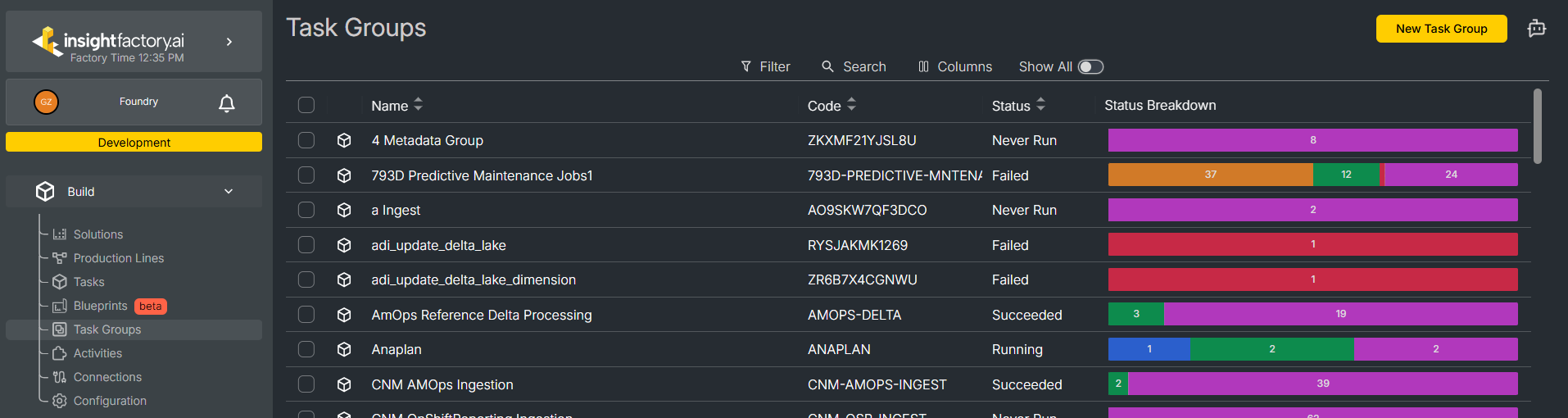This screenshot has height=418, width=1568.
Task: Click the cube icon for adi_update_delta_lake_dimension
Action: 344,279
